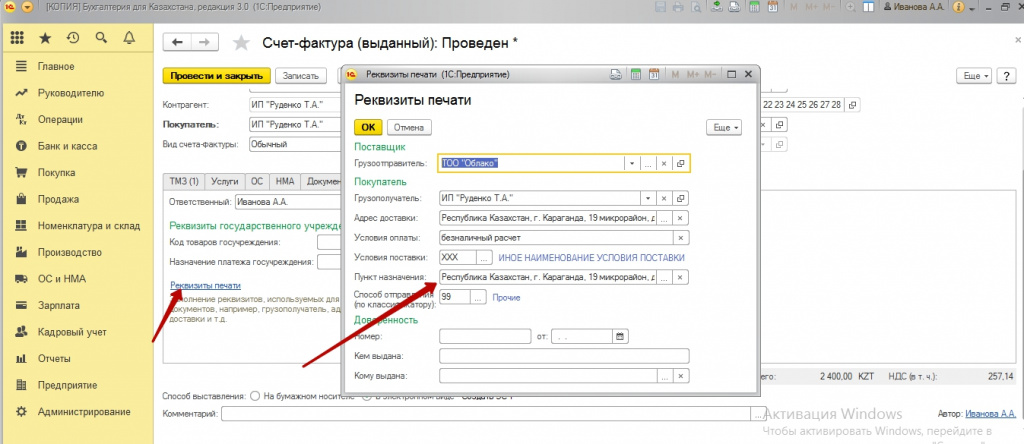Open the Номенклатура и склад section
The image size is (1024, 444).
[x=89, y=226]
